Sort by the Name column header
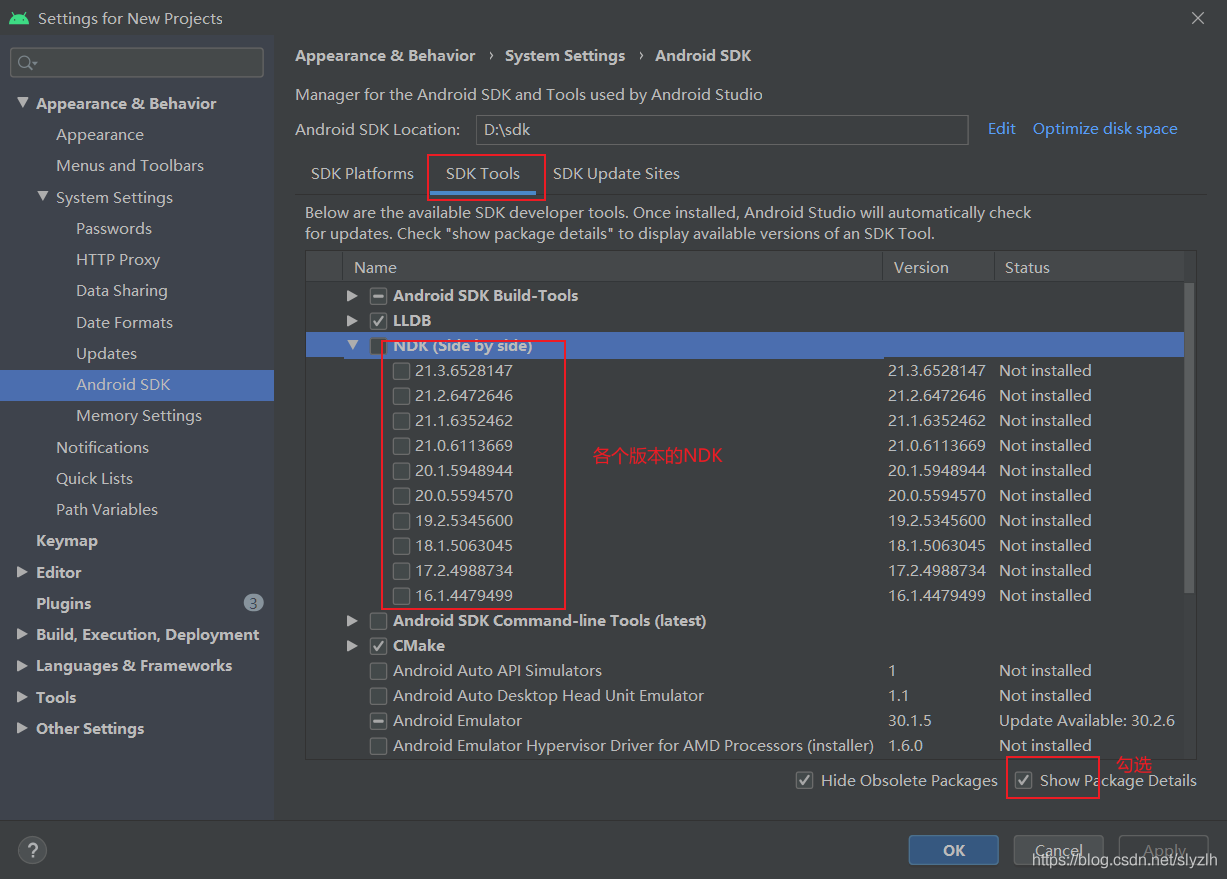The height and width of the screenshot is (879, 1227). point(613,268)
